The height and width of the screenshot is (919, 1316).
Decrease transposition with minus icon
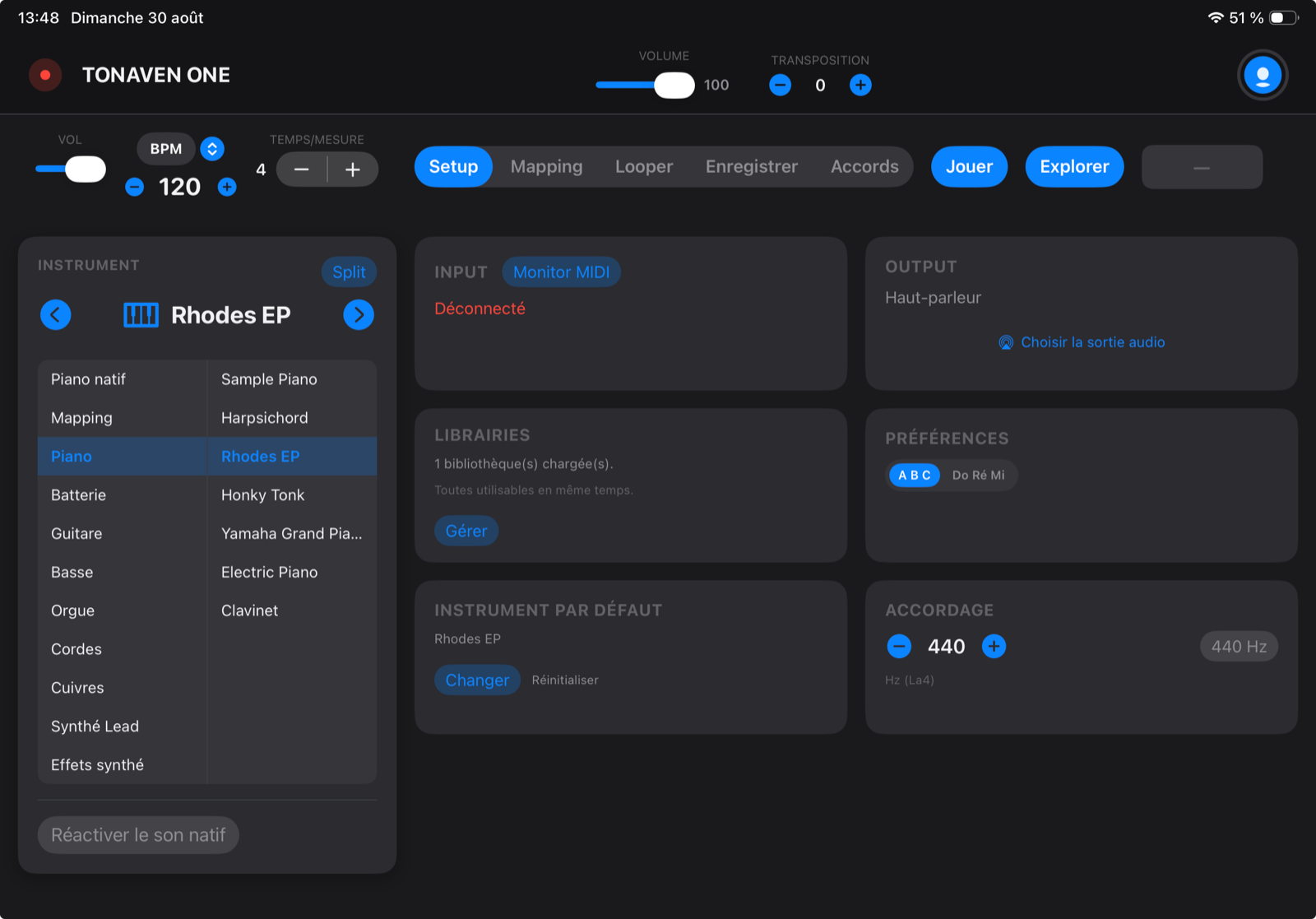click(780, 85)
